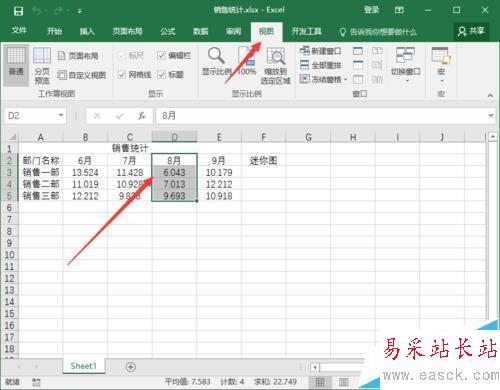Open the 宏 Macros dropdown
The image size is (500, 390).
[441, 64]
